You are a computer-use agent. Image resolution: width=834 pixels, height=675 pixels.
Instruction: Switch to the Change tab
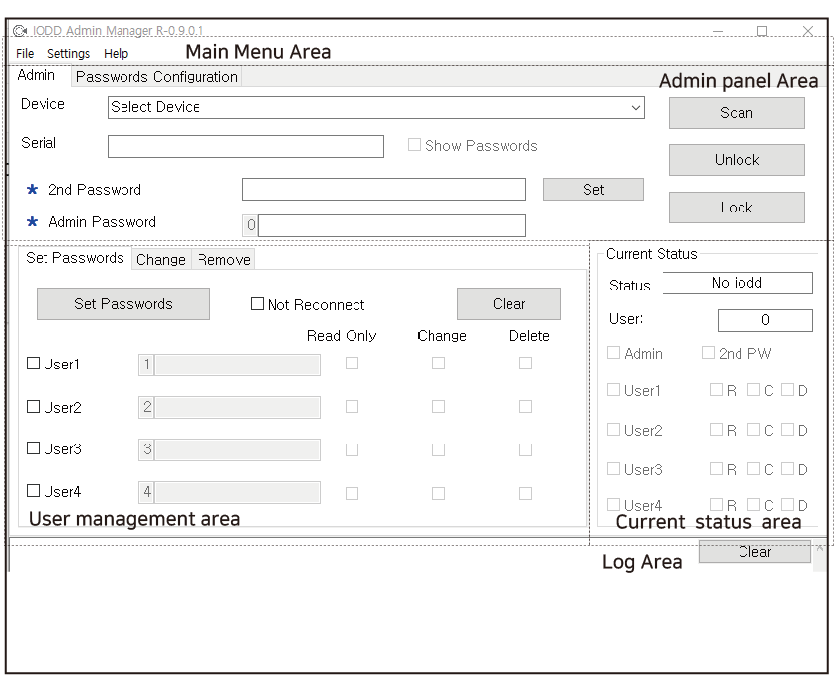coord(159,259)
